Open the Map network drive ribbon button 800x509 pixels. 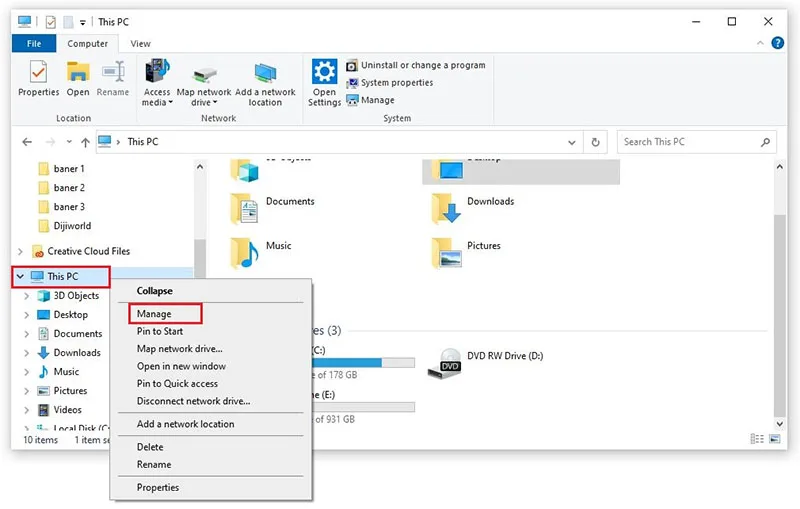point(204,87)
